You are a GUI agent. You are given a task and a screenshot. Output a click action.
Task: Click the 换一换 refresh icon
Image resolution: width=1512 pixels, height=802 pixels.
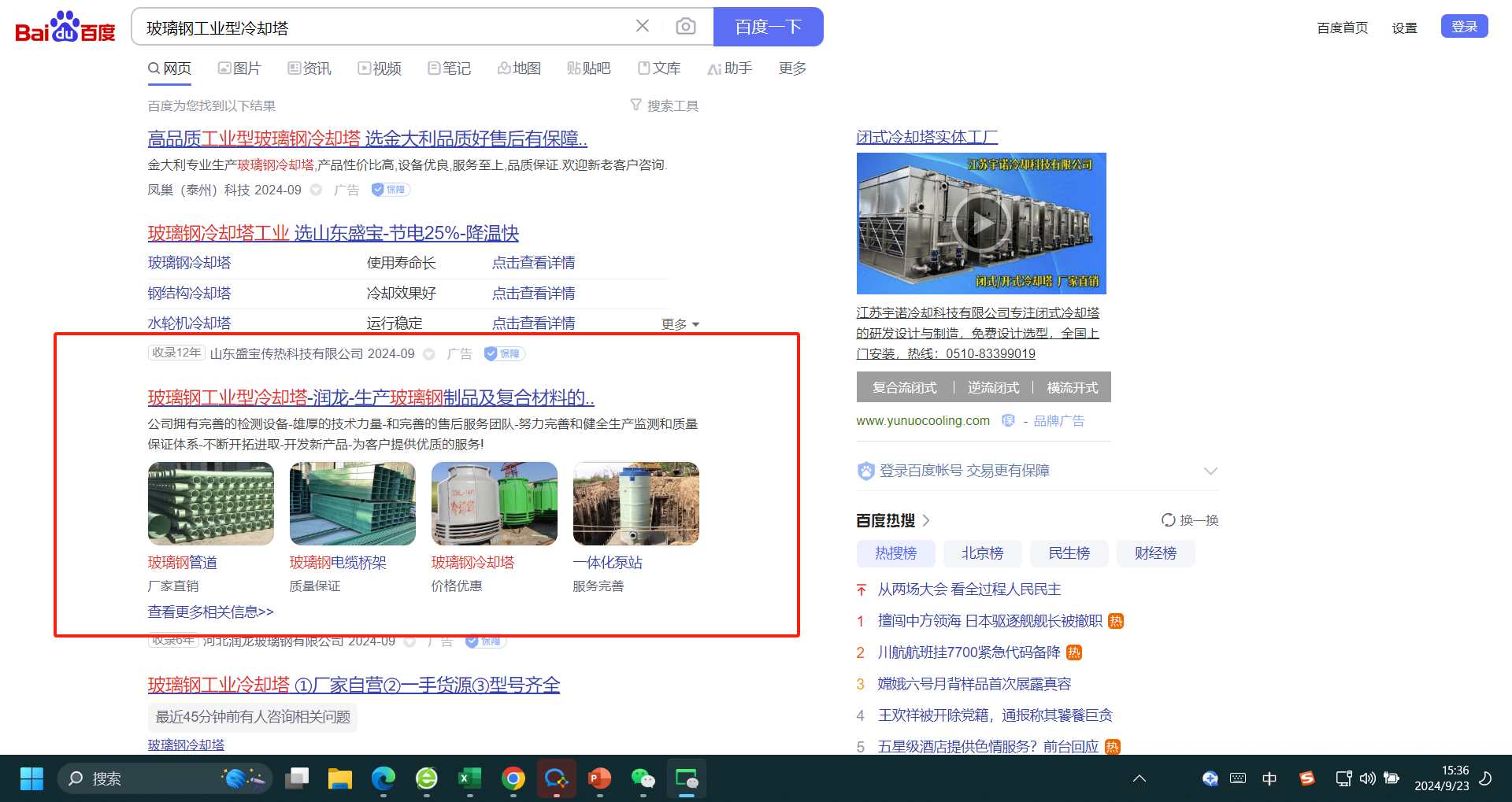1169,520
